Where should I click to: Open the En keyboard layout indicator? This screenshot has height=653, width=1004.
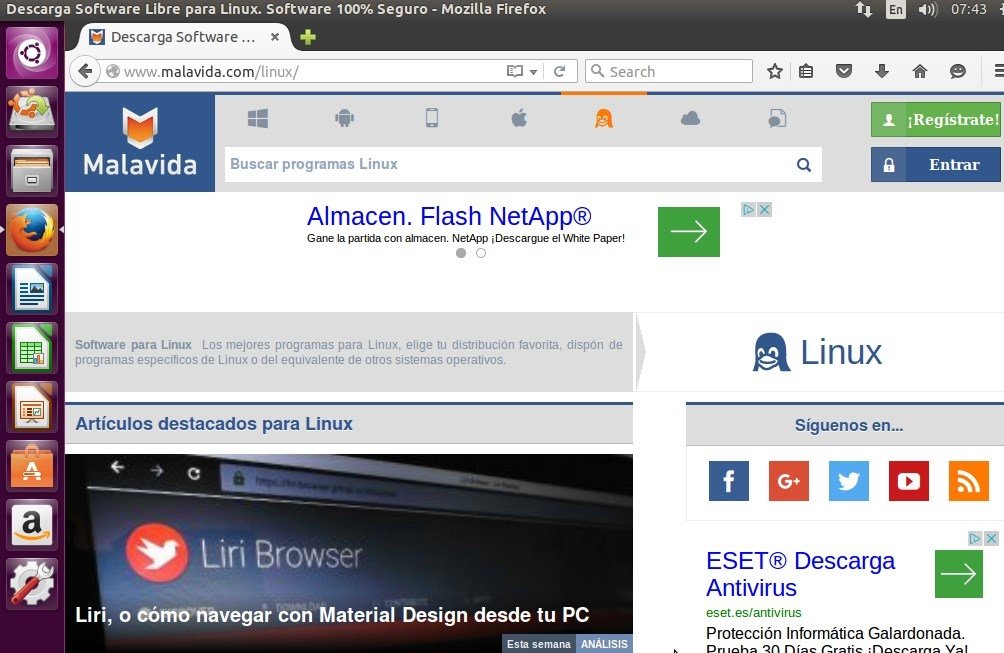coord(896,10)
